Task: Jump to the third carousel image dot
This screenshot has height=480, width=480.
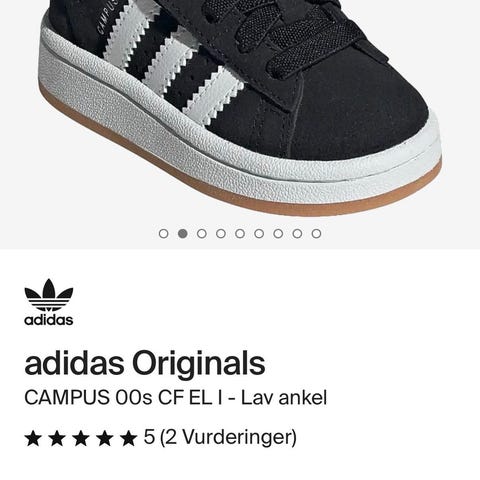Action: [202, 234]
